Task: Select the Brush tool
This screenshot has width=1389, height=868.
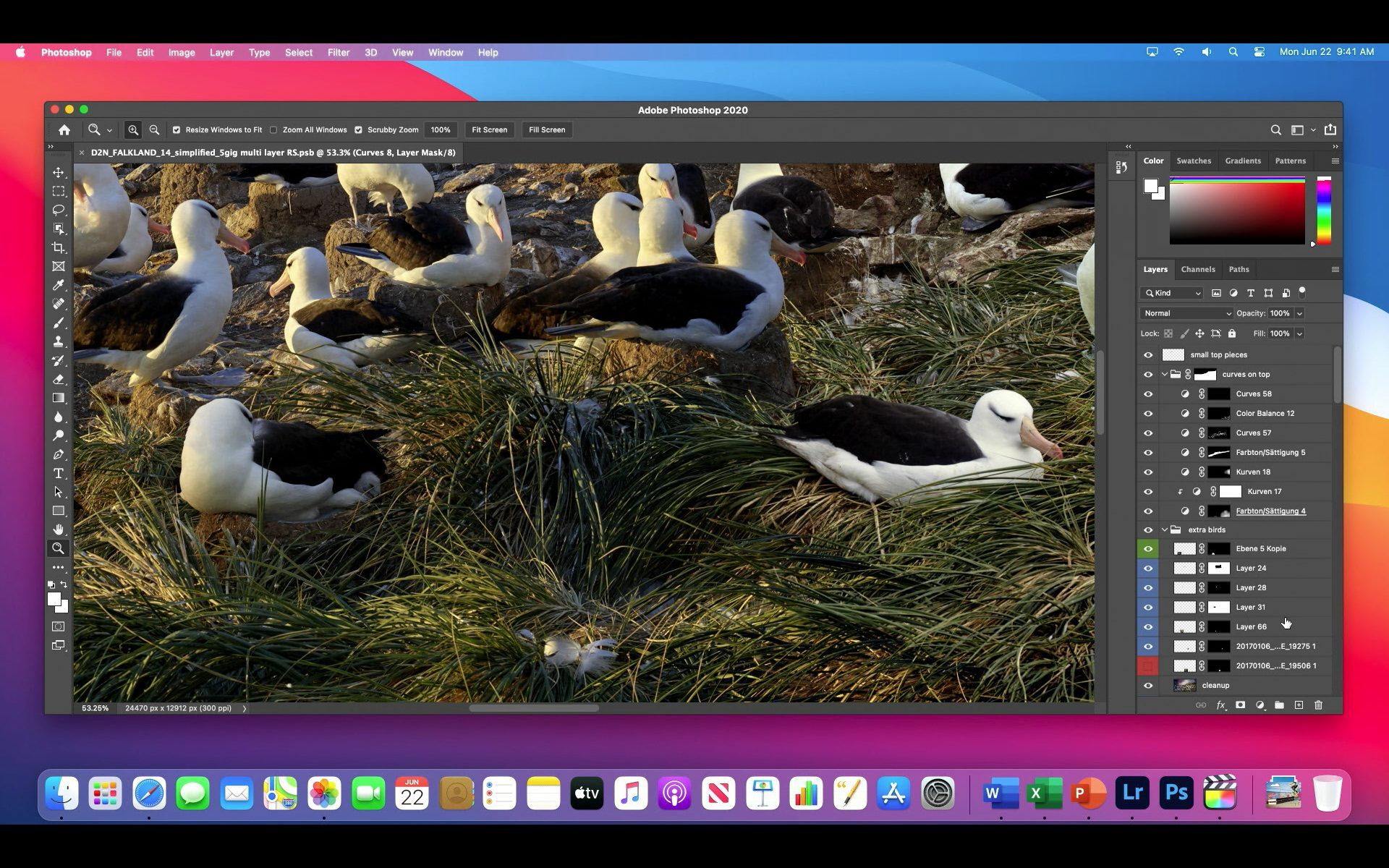Action: pos(59,323)
